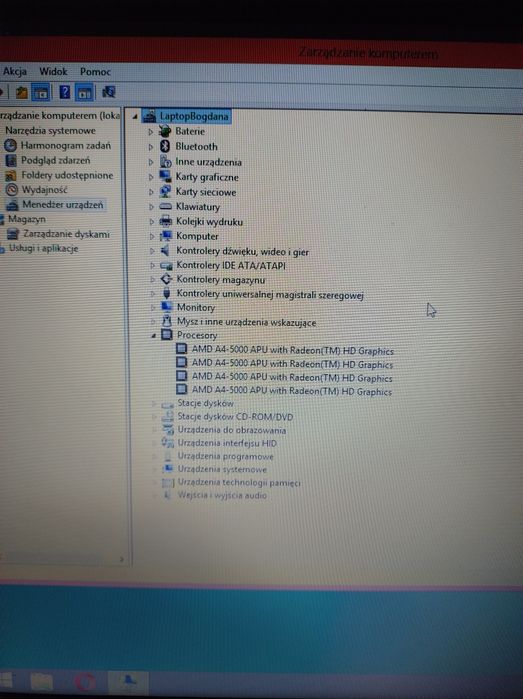Image resolution: width=523 pixels, height=699 pixels.
Task: Collapse the LaptopBogdana root node
Action: pyautogui.click(x=135, y=117)
